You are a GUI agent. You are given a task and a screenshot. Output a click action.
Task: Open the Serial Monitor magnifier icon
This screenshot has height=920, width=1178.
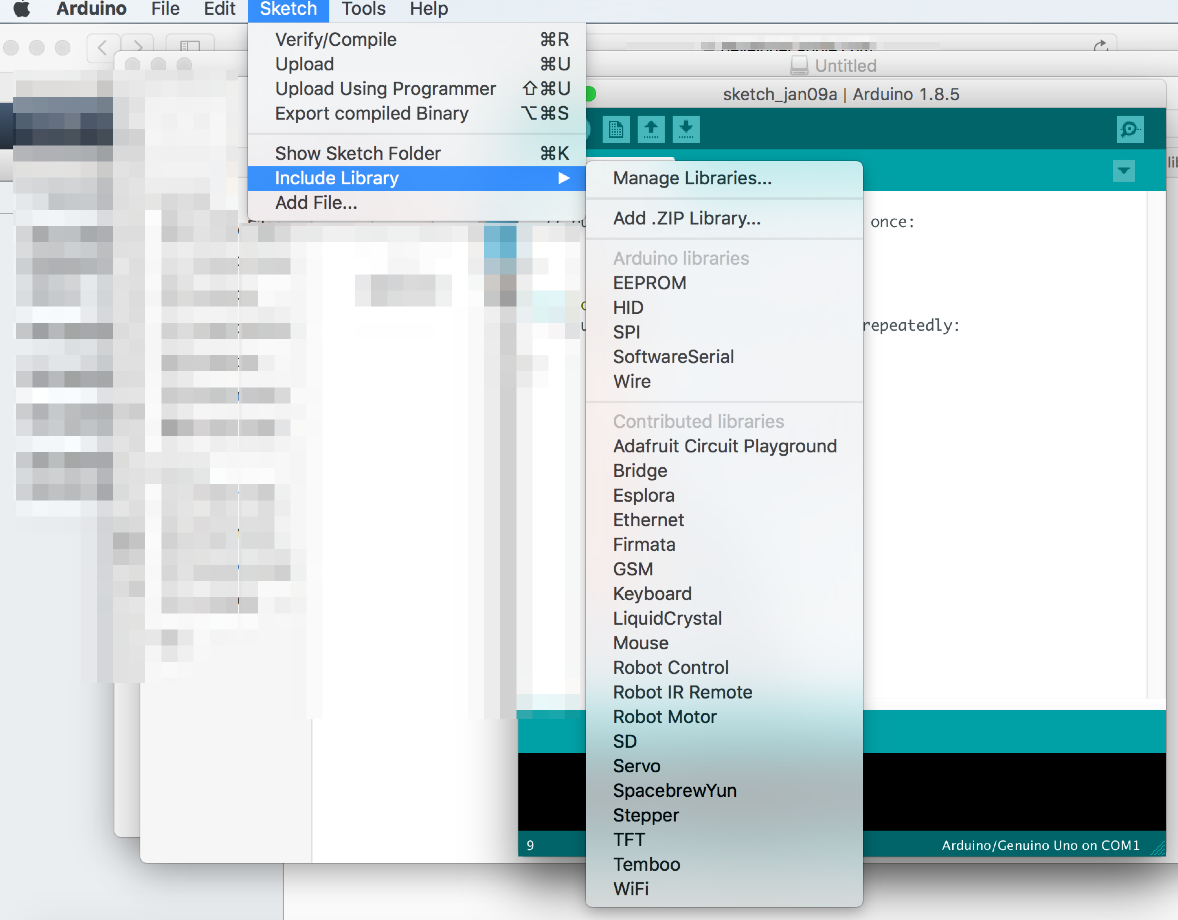(1130, 129)
